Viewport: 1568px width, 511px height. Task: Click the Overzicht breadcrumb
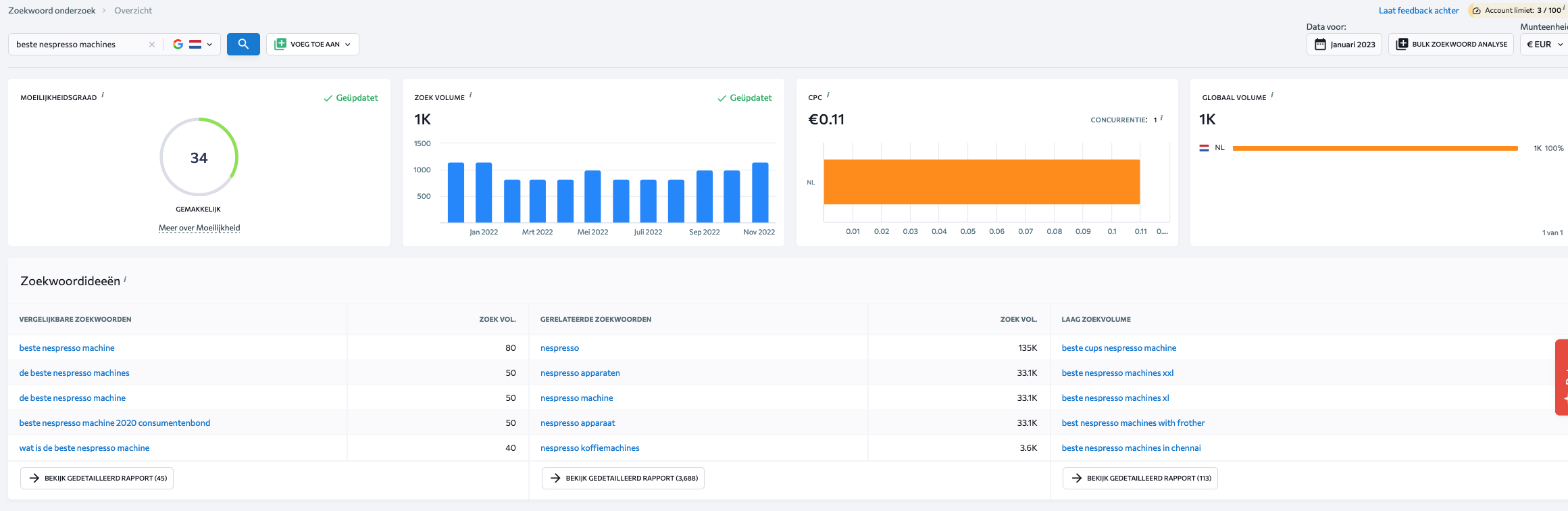tap(133, 10)
